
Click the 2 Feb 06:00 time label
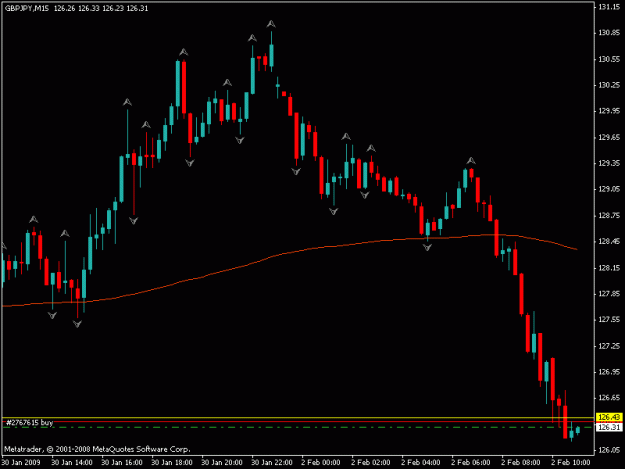471,462
